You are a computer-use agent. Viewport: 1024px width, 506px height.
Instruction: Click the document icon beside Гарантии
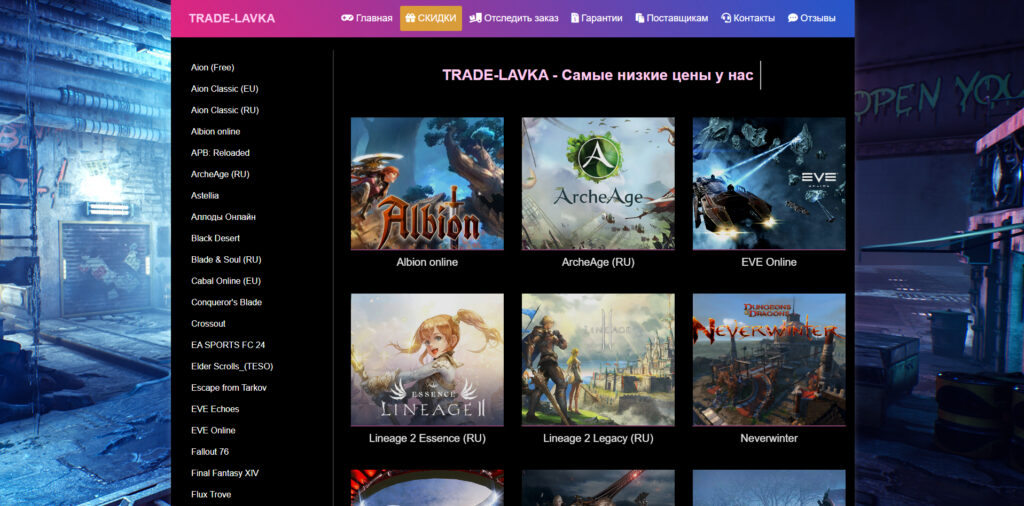coord(575,18)
